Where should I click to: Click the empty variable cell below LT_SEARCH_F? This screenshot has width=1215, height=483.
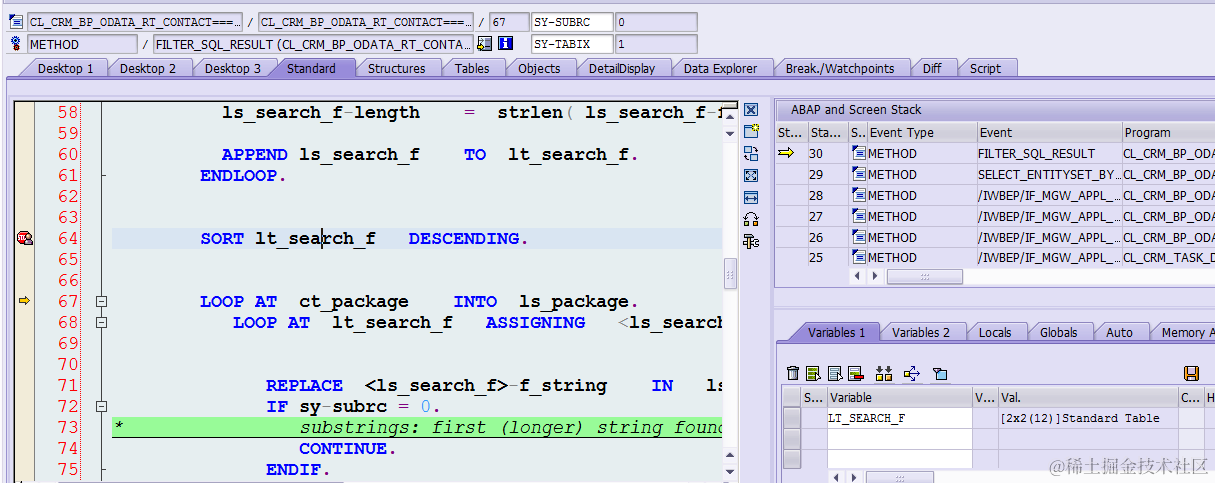tap(899, 439)
